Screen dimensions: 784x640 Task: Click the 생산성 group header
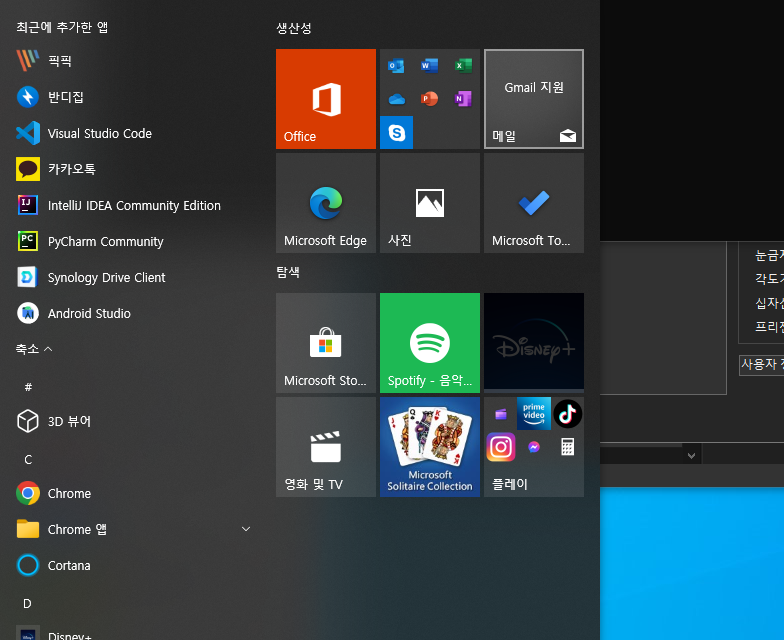tap(294, 28)
